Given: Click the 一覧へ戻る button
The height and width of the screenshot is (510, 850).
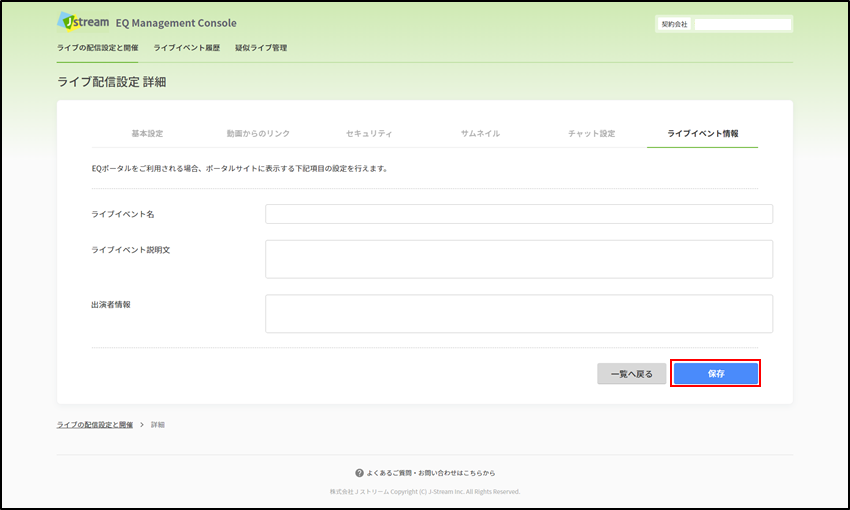Looking at the screenshot, I should [x=632, y=374].
